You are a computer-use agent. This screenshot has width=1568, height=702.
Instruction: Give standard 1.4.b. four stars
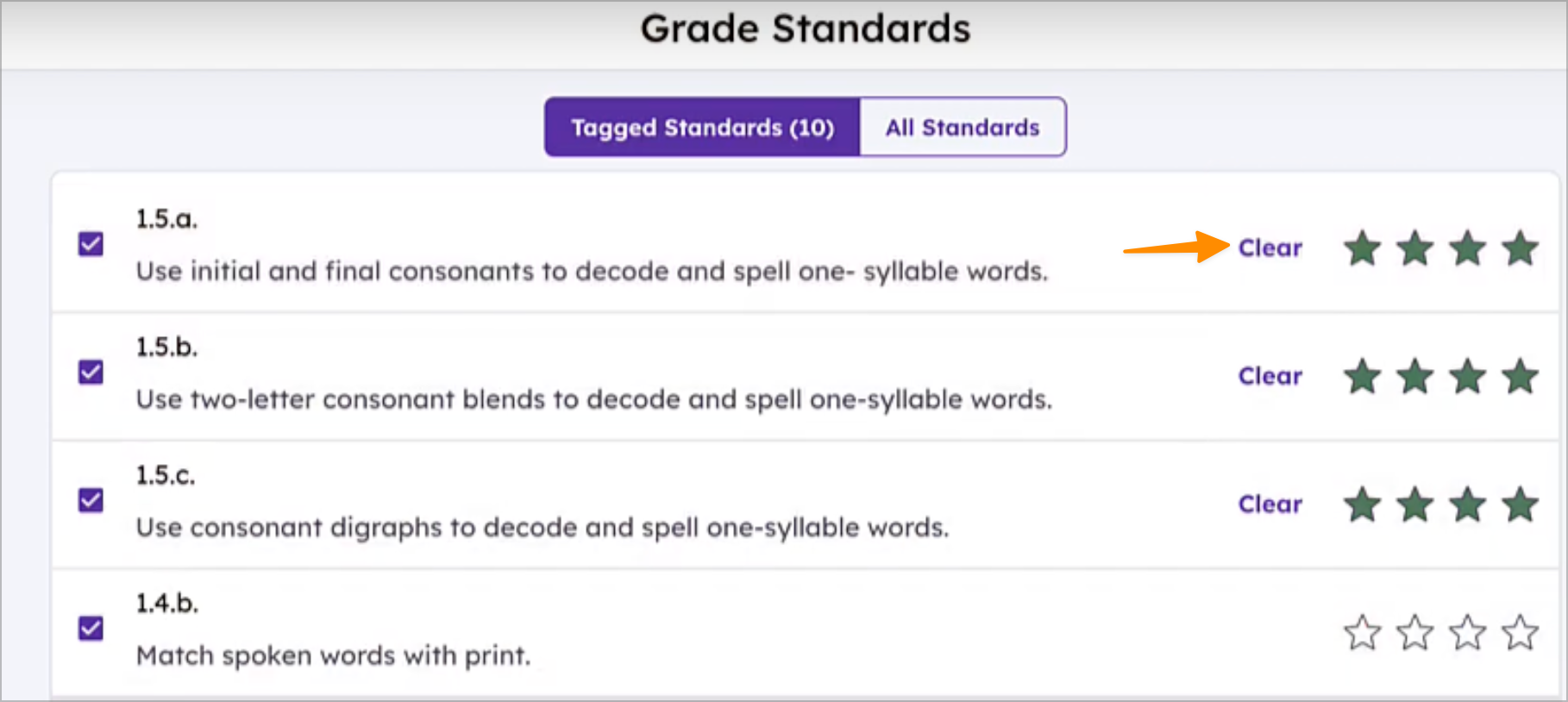coord(1520,632)
